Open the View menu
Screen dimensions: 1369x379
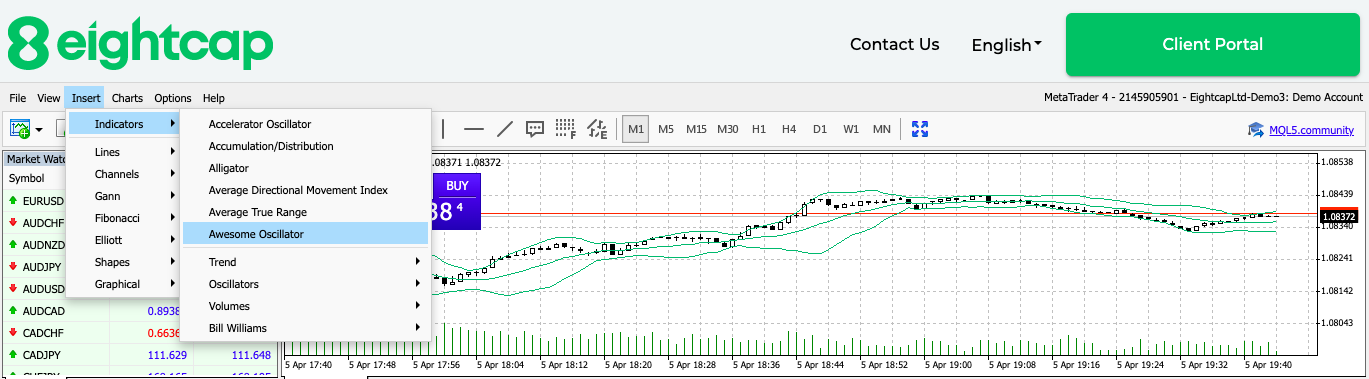pos(49,98)
